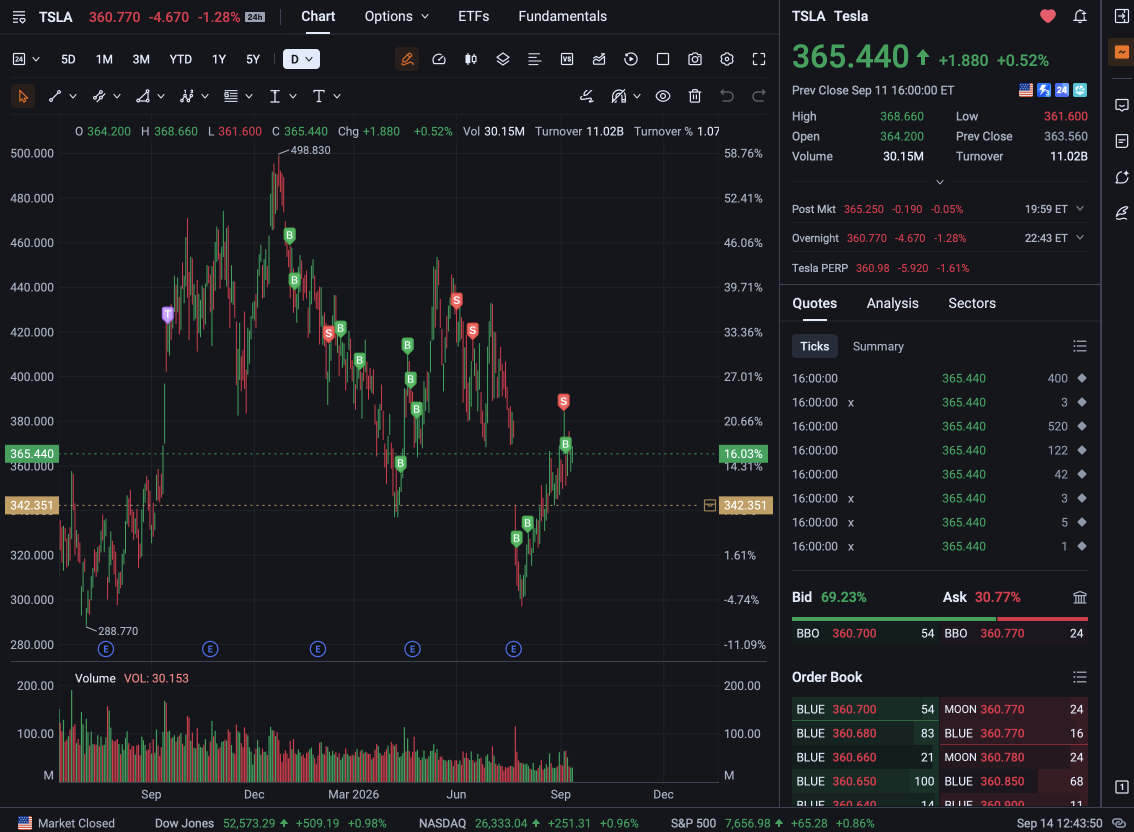This screenshot has width=1134, height=832.
Task: Redo last drawing action
Action: [x=759, y=96]
